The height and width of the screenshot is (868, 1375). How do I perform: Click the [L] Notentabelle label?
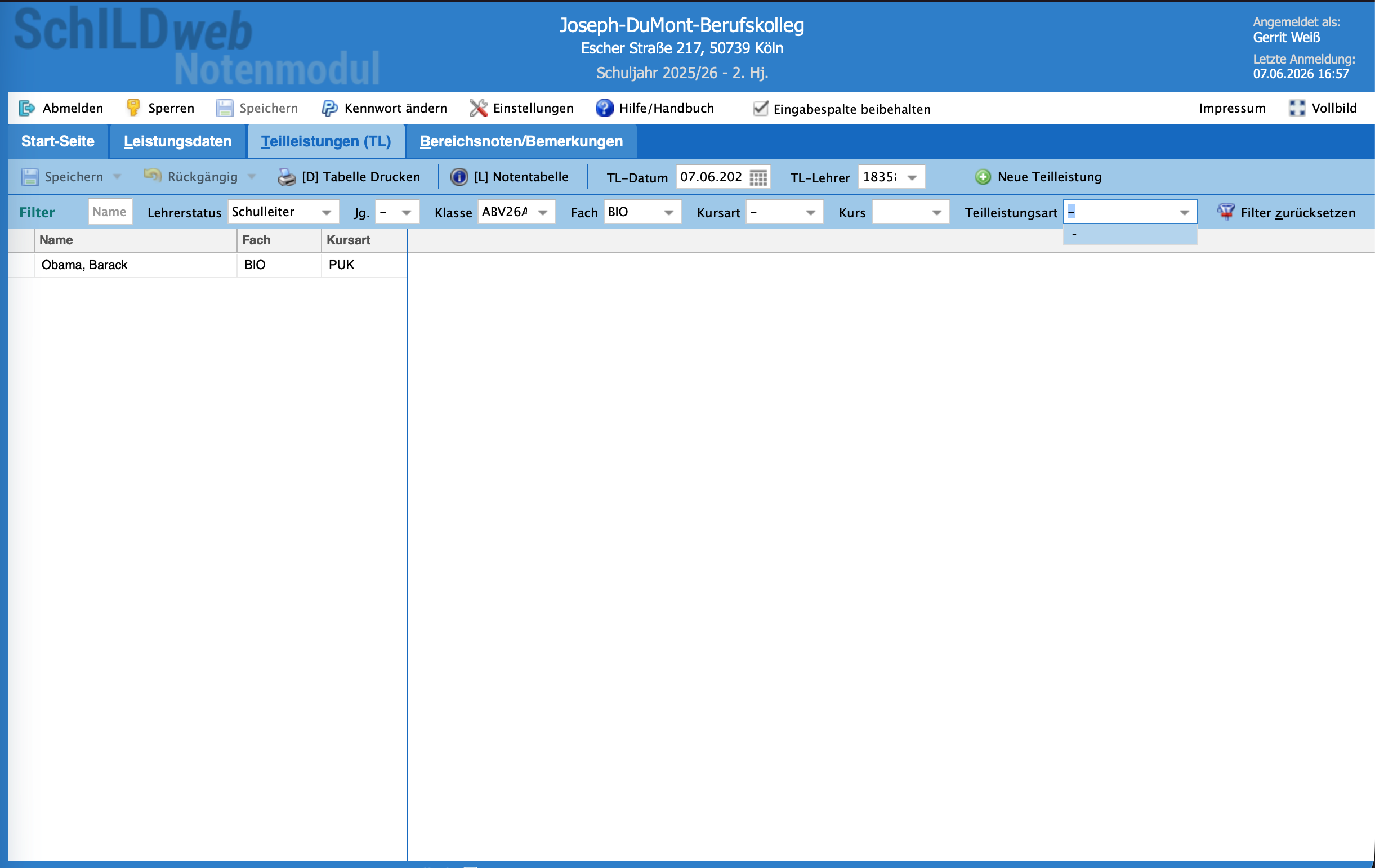[x=521, y=177]
